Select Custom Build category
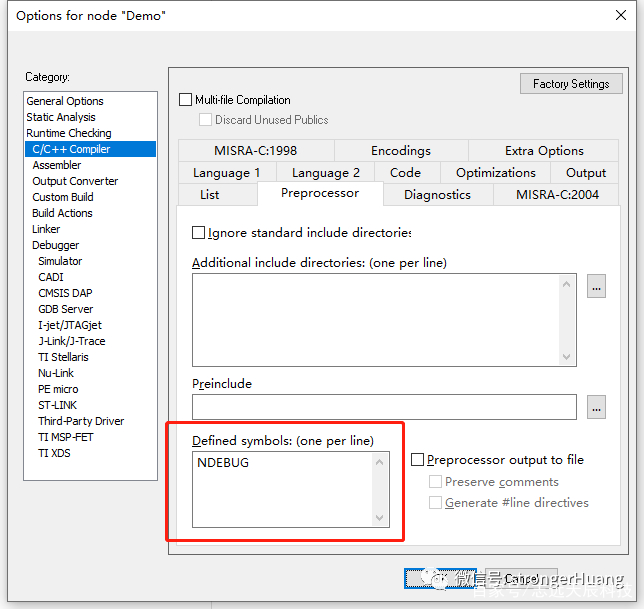This screenshot has height=609, width=644. tap(90, 197)
